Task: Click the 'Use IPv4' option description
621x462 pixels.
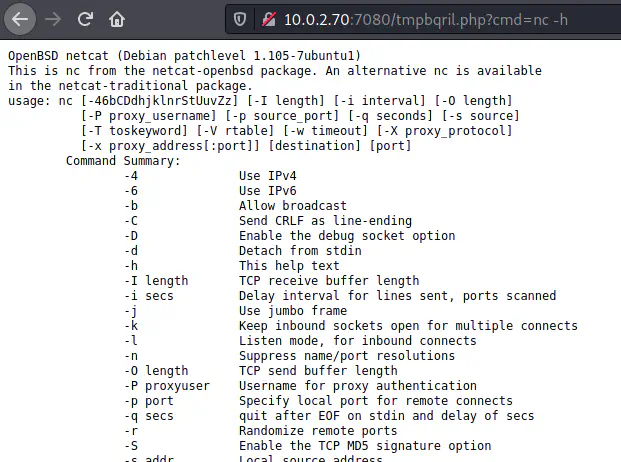Action: tap(267, 175)
